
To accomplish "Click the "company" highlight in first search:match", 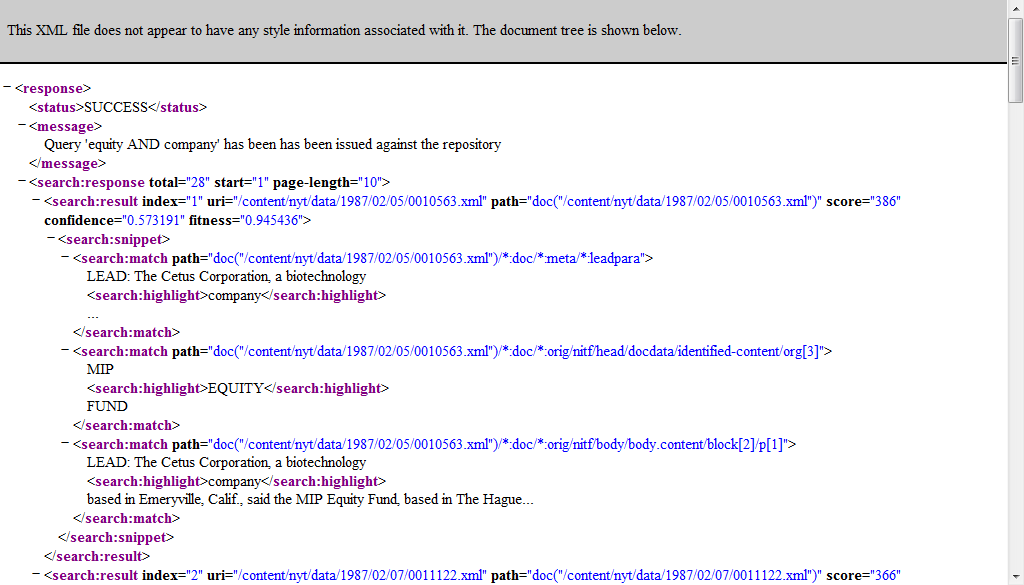I will pos(234,295).
